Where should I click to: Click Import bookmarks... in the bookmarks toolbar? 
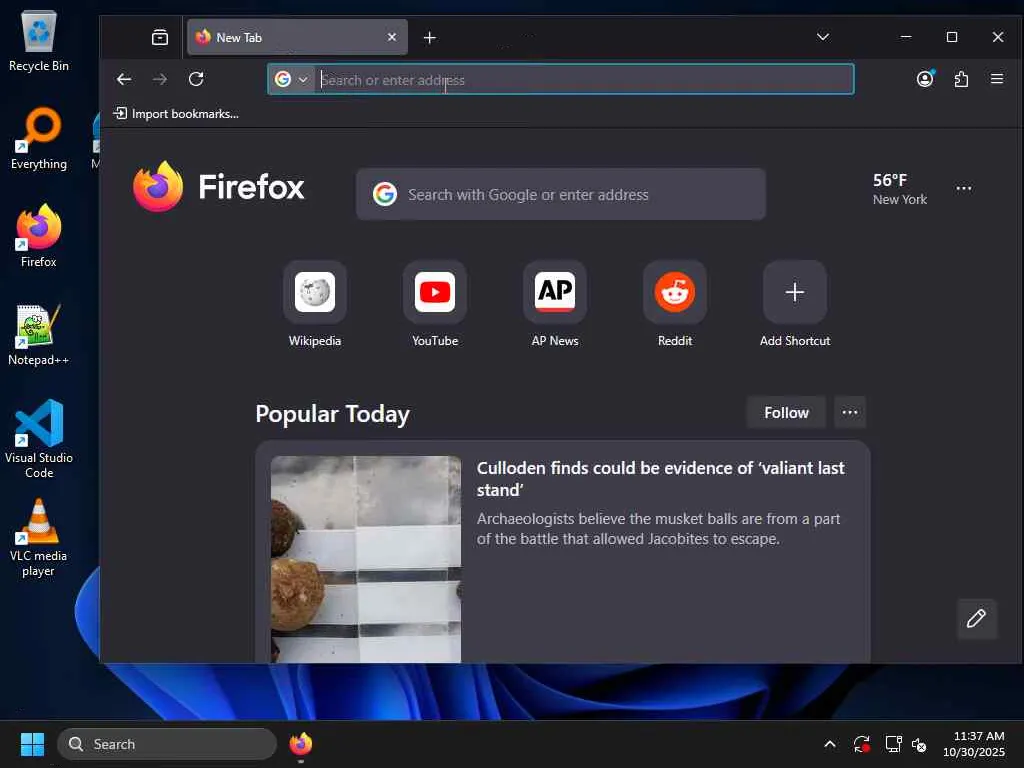[176, 114]
